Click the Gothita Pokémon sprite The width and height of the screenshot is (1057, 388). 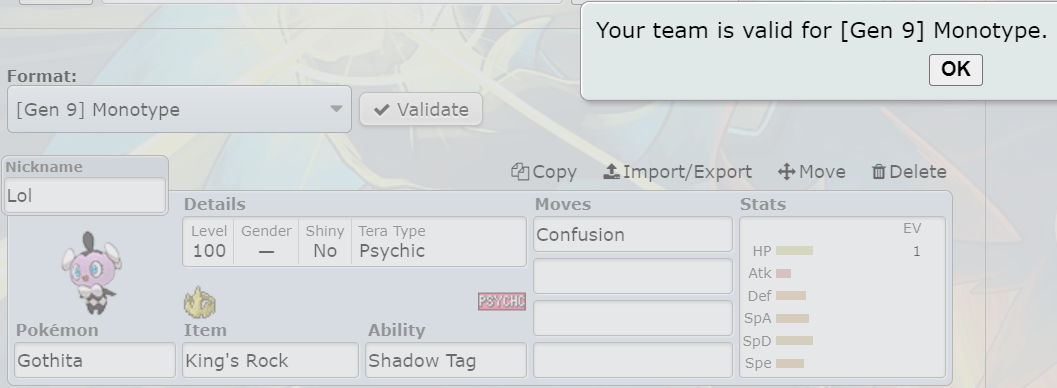coord(92,272)
